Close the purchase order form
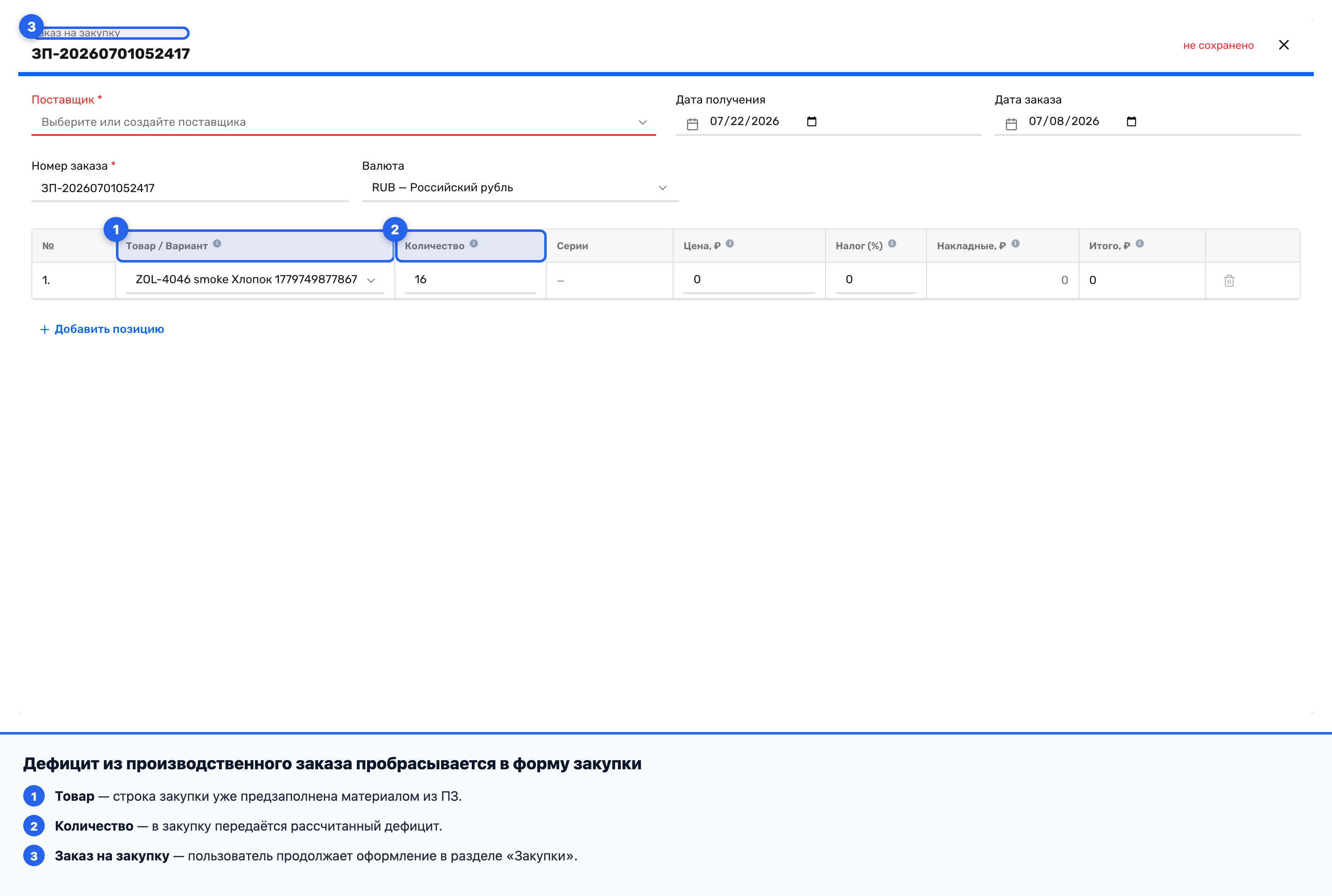Screen dimensions: 1332x896 (1284, 45)
